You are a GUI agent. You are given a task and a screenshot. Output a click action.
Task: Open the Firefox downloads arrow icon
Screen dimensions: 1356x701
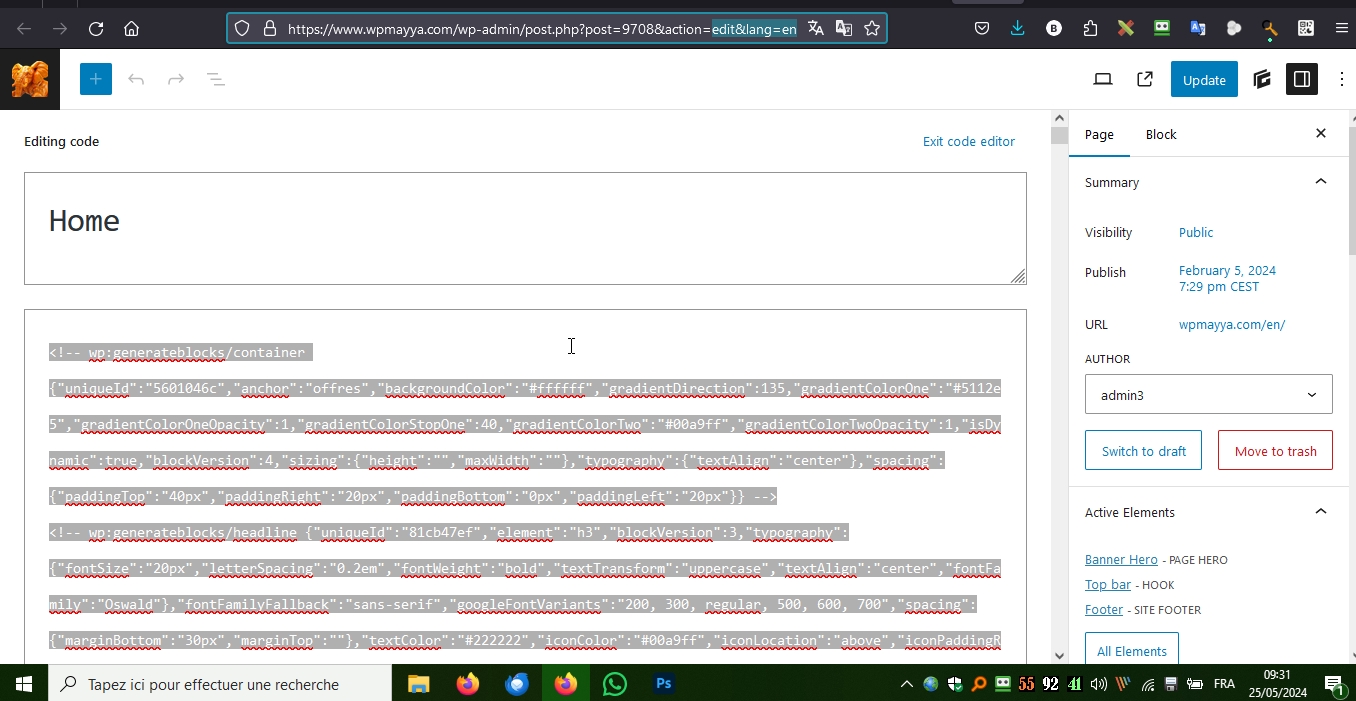tap(1017, 28)
